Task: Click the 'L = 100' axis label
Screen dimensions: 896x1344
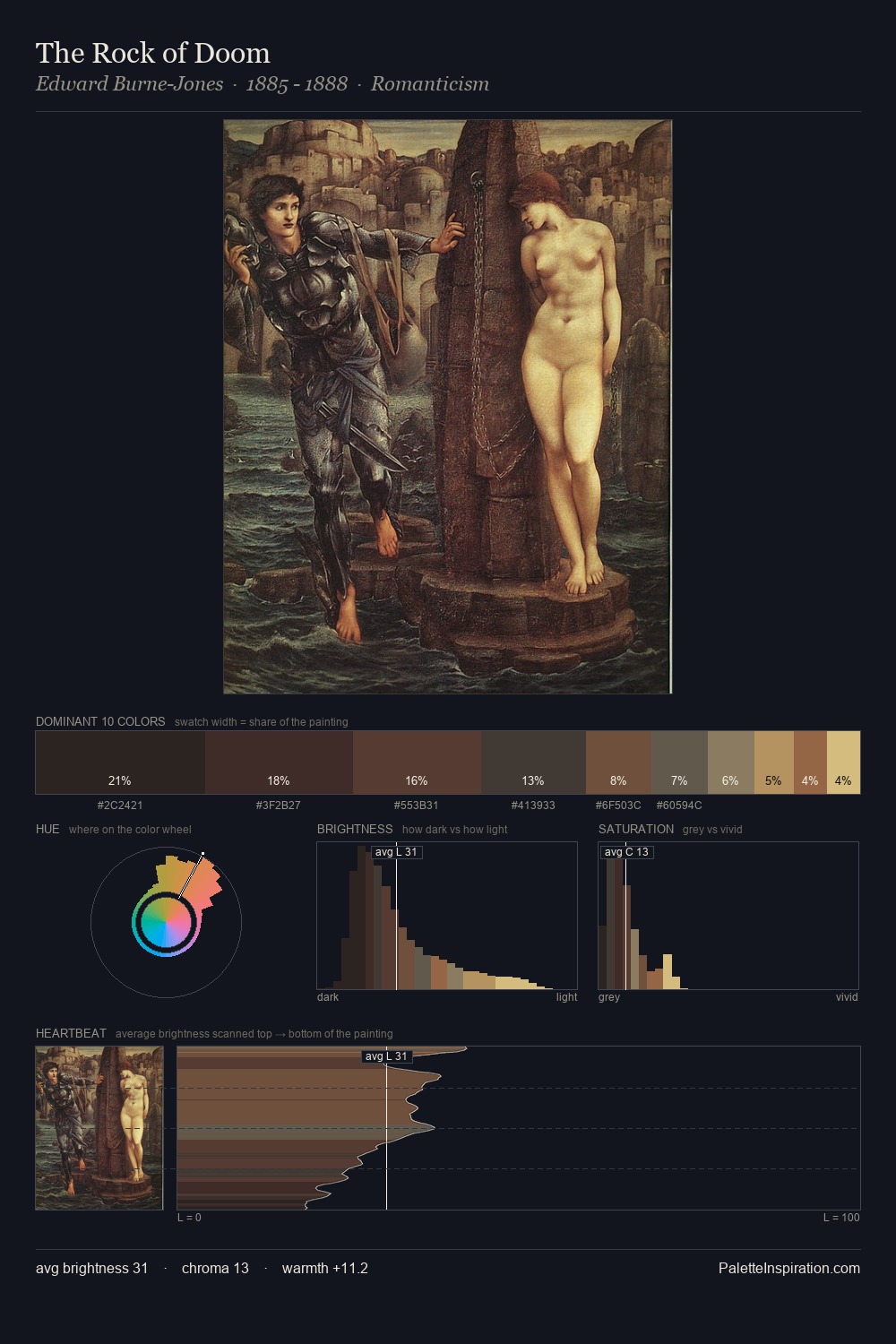Action: (841, 1218)
